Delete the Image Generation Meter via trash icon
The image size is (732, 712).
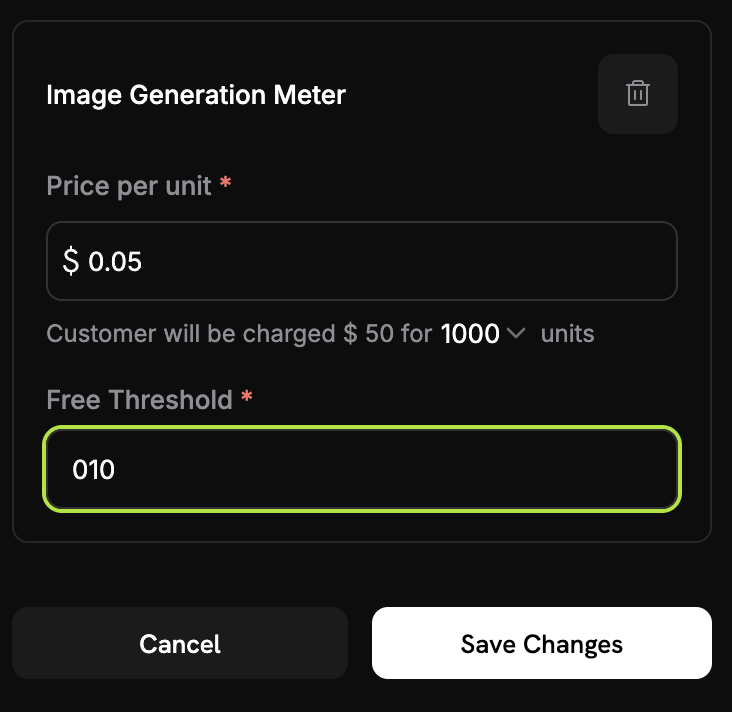tap(638, 94)
